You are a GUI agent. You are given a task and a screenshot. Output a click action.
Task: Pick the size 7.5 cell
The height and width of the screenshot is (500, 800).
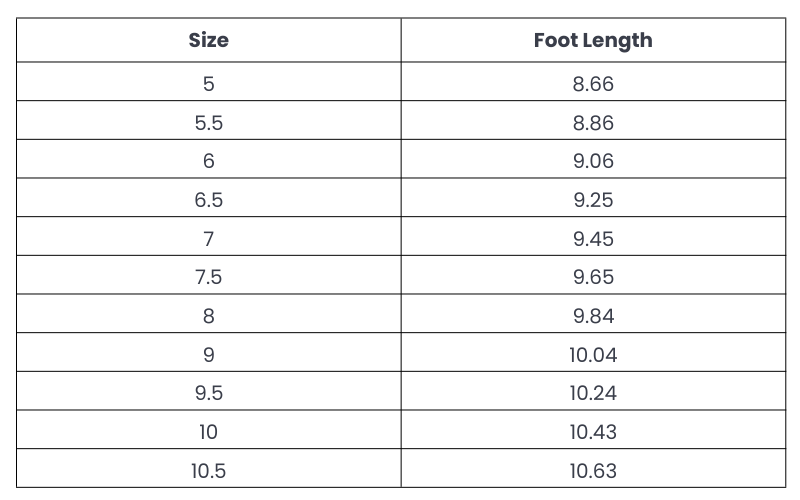(x=208, y=277)
